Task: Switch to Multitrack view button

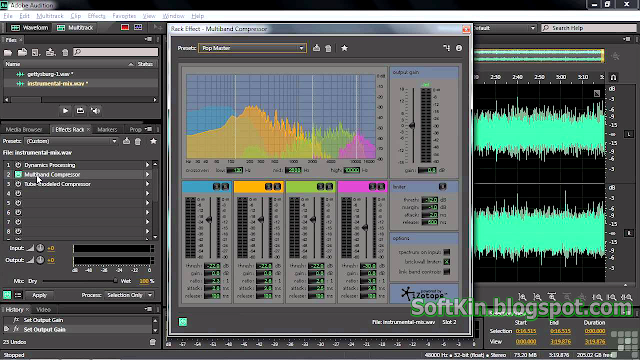Action: [75, 28]
